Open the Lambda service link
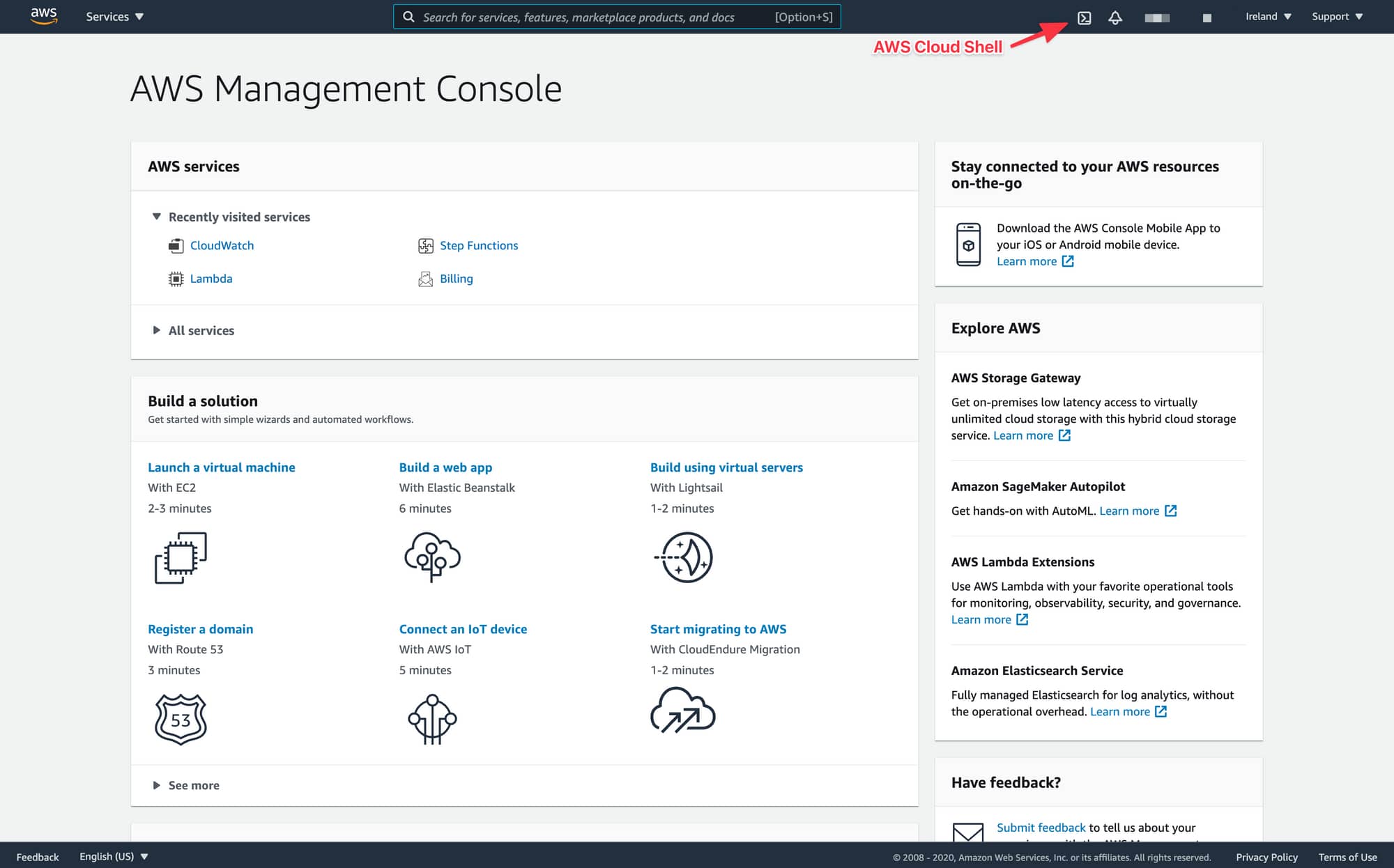Image resolution: width=1394 pixels, height=868 pixels. coord(211,279)
